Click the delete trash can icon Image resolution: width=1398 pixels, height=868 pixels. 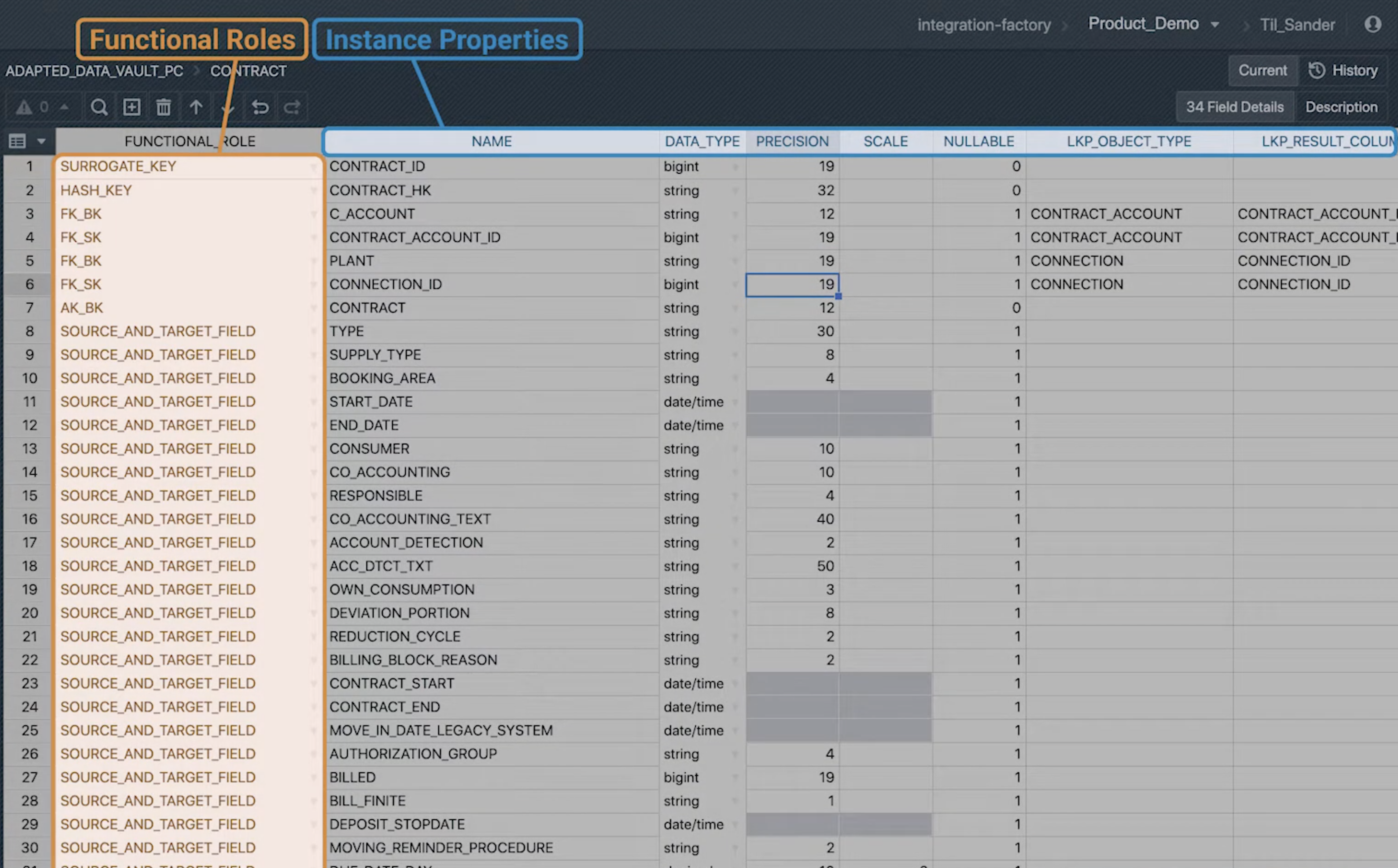coord(164,107)
